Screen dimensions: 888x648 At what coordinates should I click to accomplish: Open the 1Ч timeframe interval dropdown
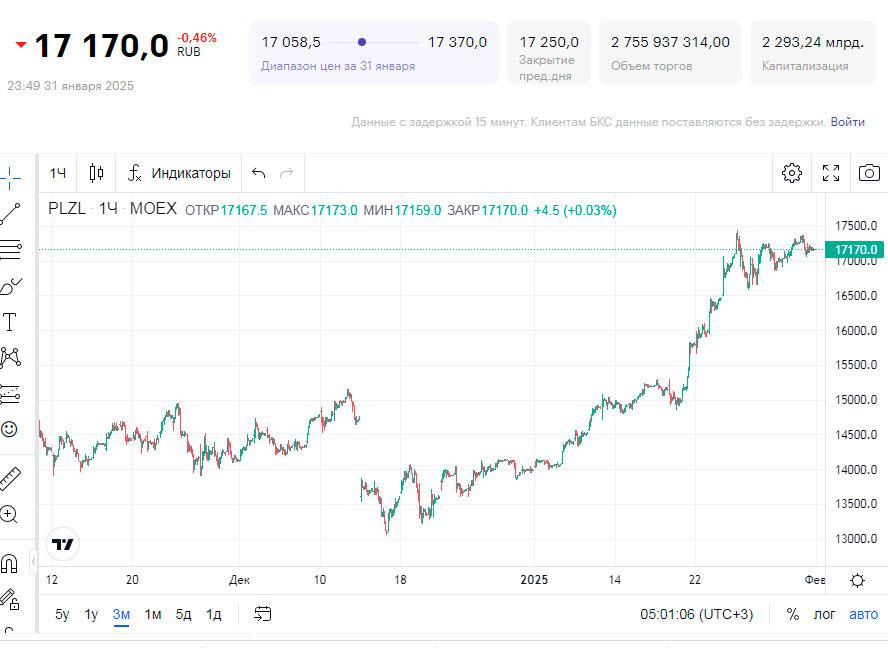(58, 173)
